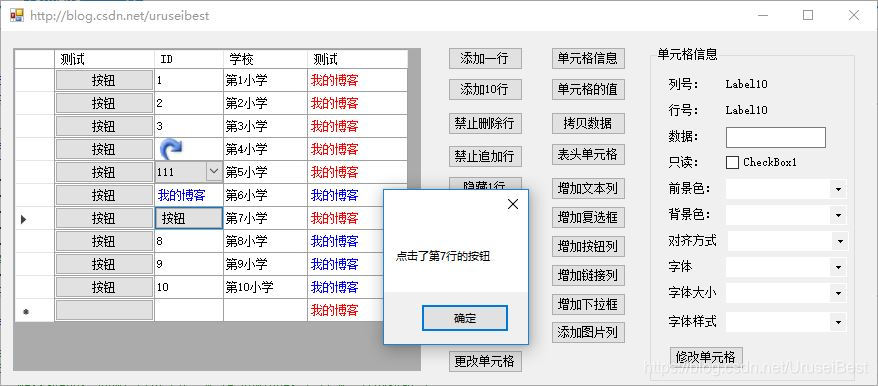The image size is (878, 386).
Task: Close the message box with the X
Action: pyautogui.click(x=512, y=204)
